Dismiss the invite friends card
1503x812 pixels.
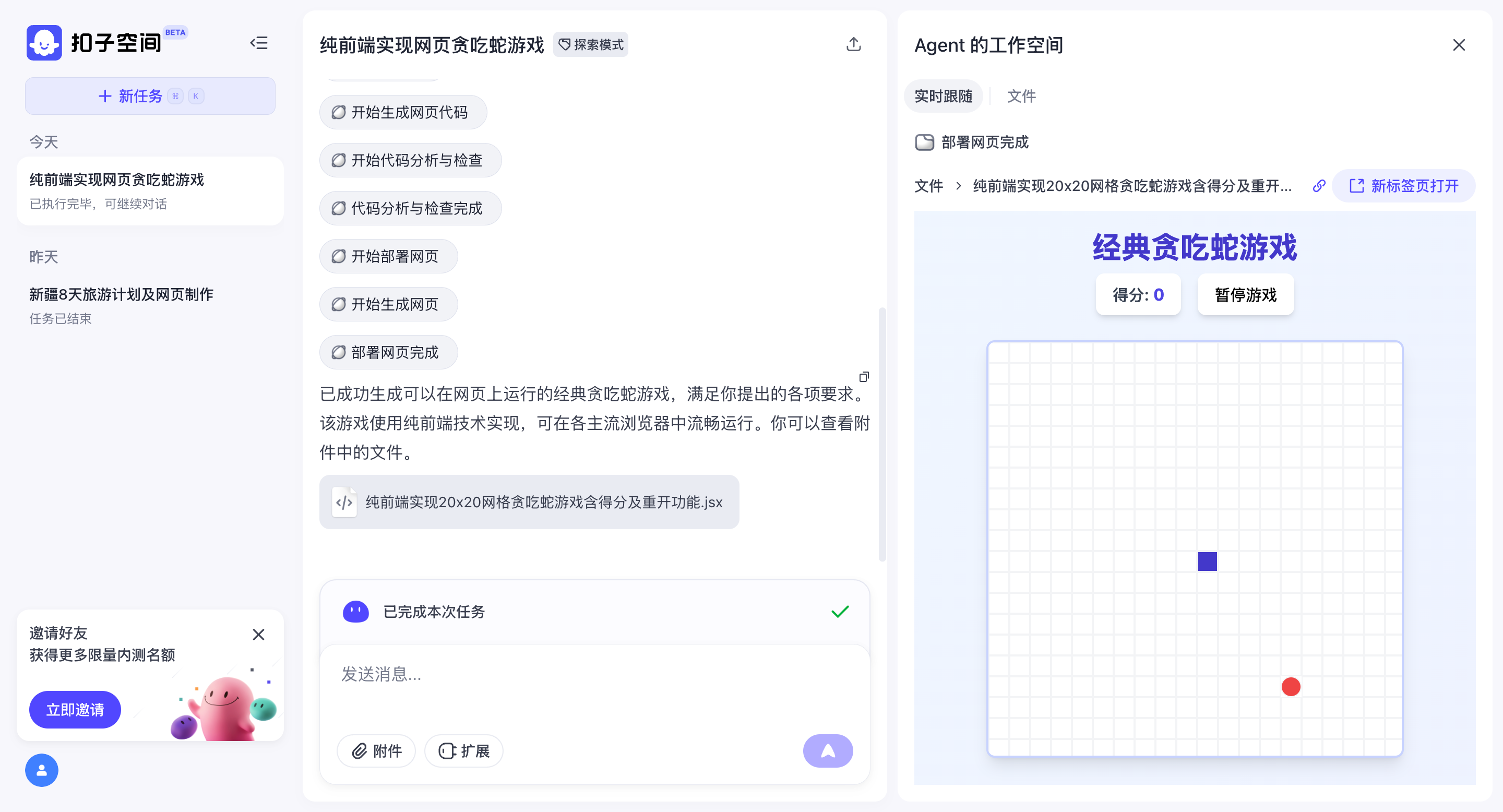(x=258, y=634)
